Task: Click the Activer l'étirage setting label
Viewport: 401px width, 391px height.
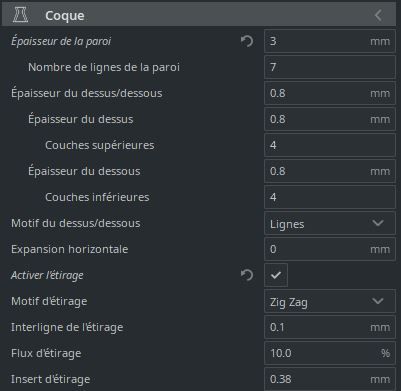Action: click(x=47, y=275)
